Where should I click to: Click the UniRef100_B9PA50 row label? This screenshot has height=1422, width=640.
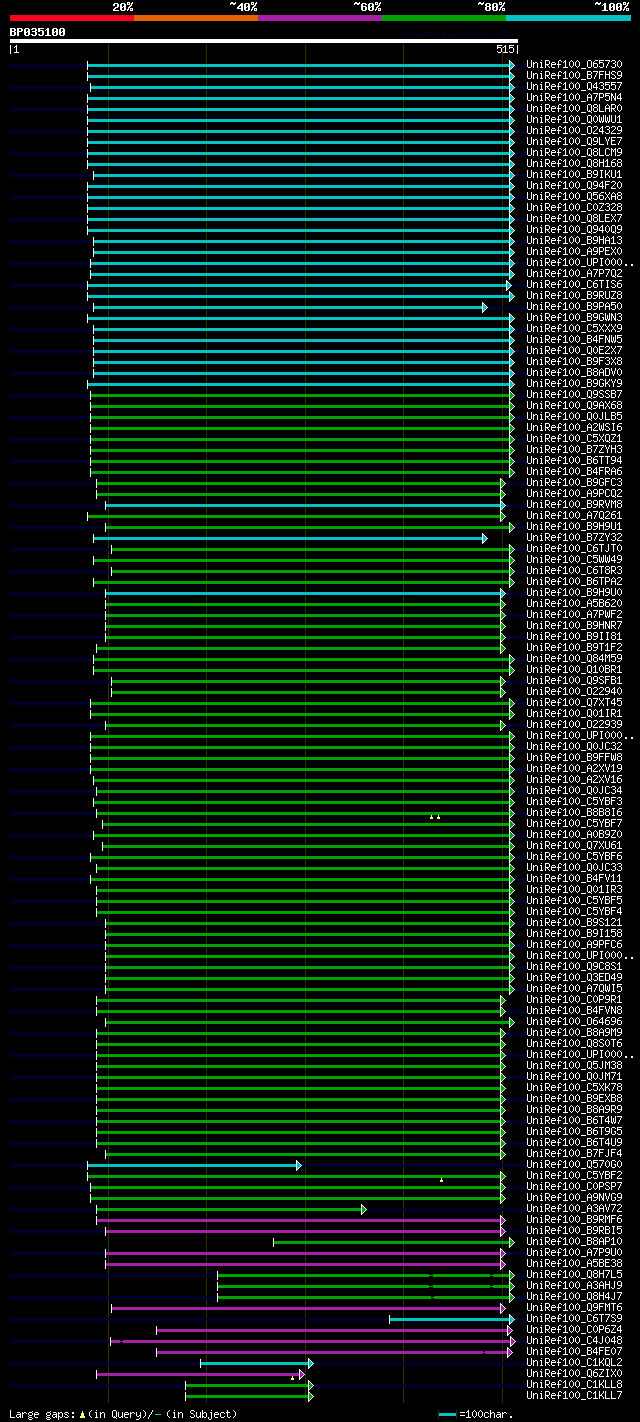(574, 307)
